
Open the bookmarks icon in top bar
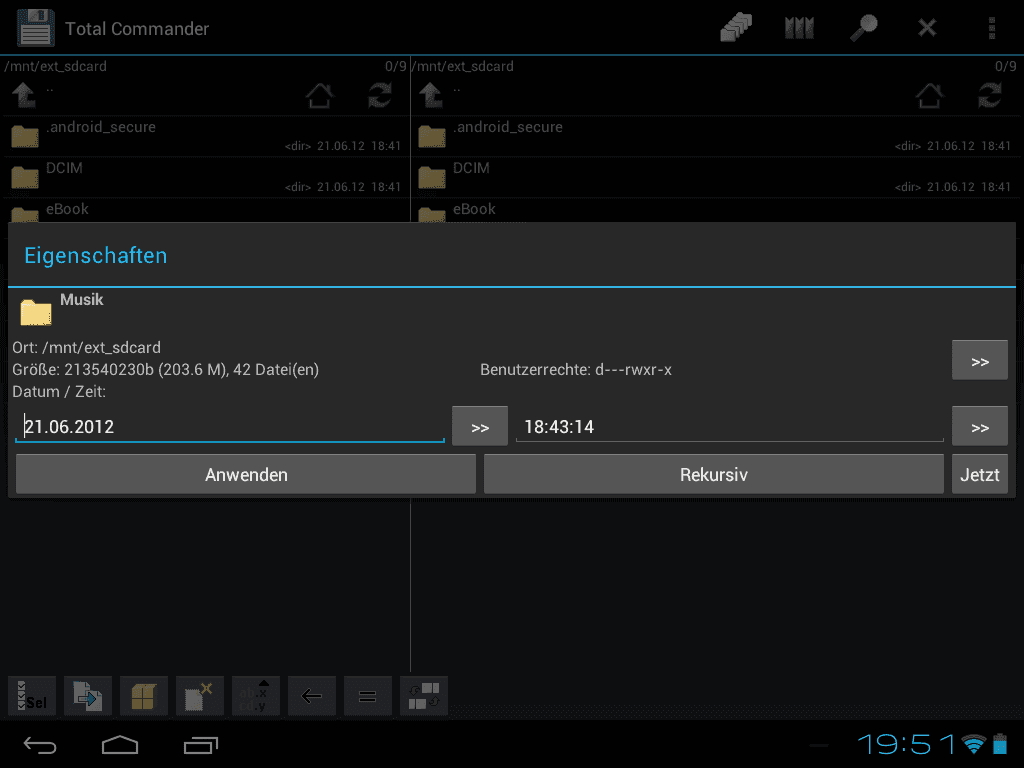click(799, 28)
